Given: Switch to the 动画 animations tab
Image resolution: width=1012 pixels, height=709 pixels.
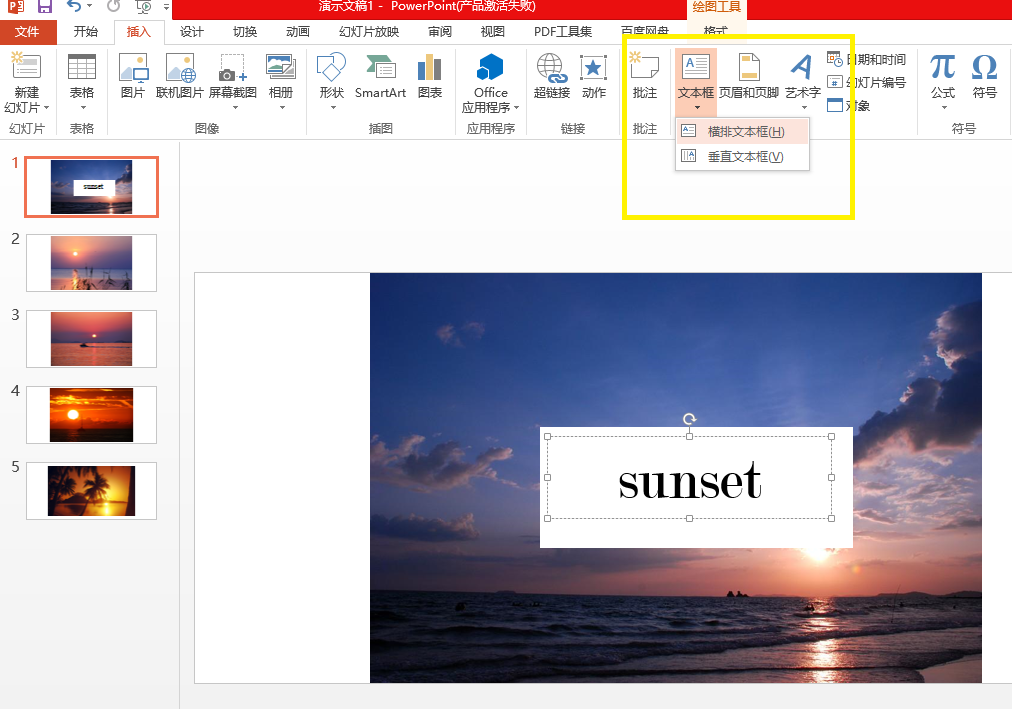Looking at the screenshot, I should tap(298, 32).
